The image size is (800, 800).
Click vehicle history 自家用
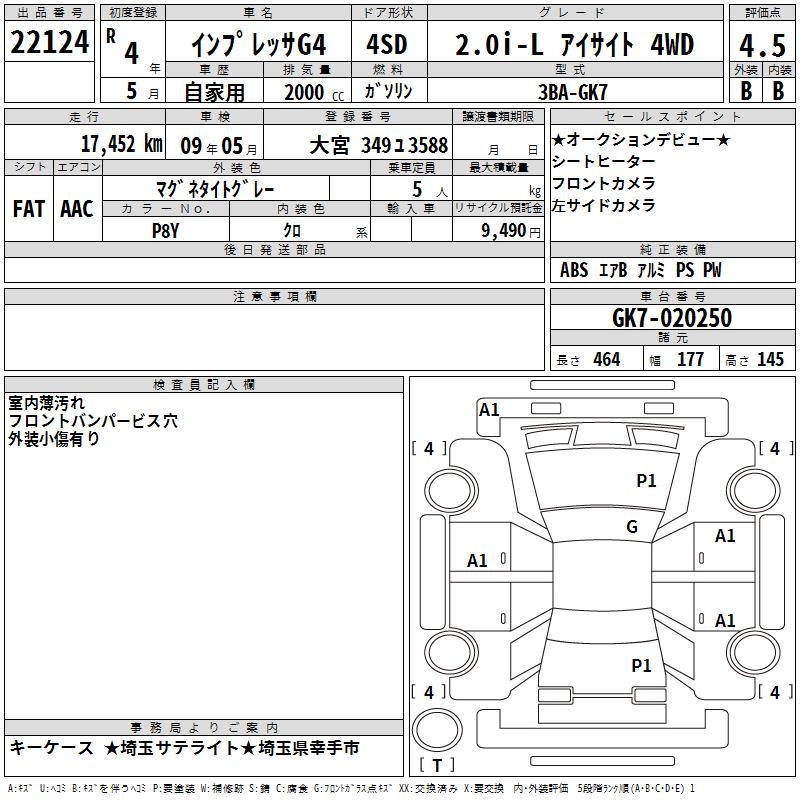tap(214, 92)
